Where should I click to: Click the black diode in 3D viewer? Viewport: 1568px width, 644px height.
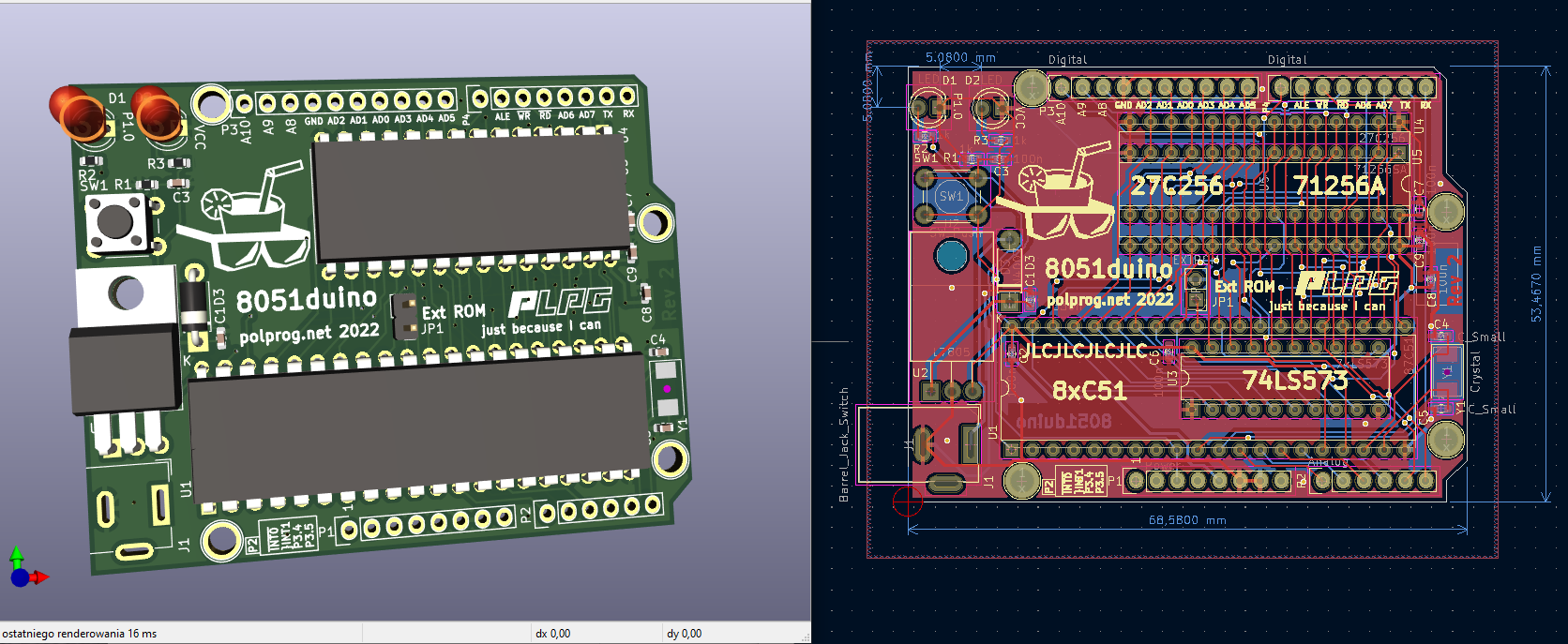(x=195, y=306)
